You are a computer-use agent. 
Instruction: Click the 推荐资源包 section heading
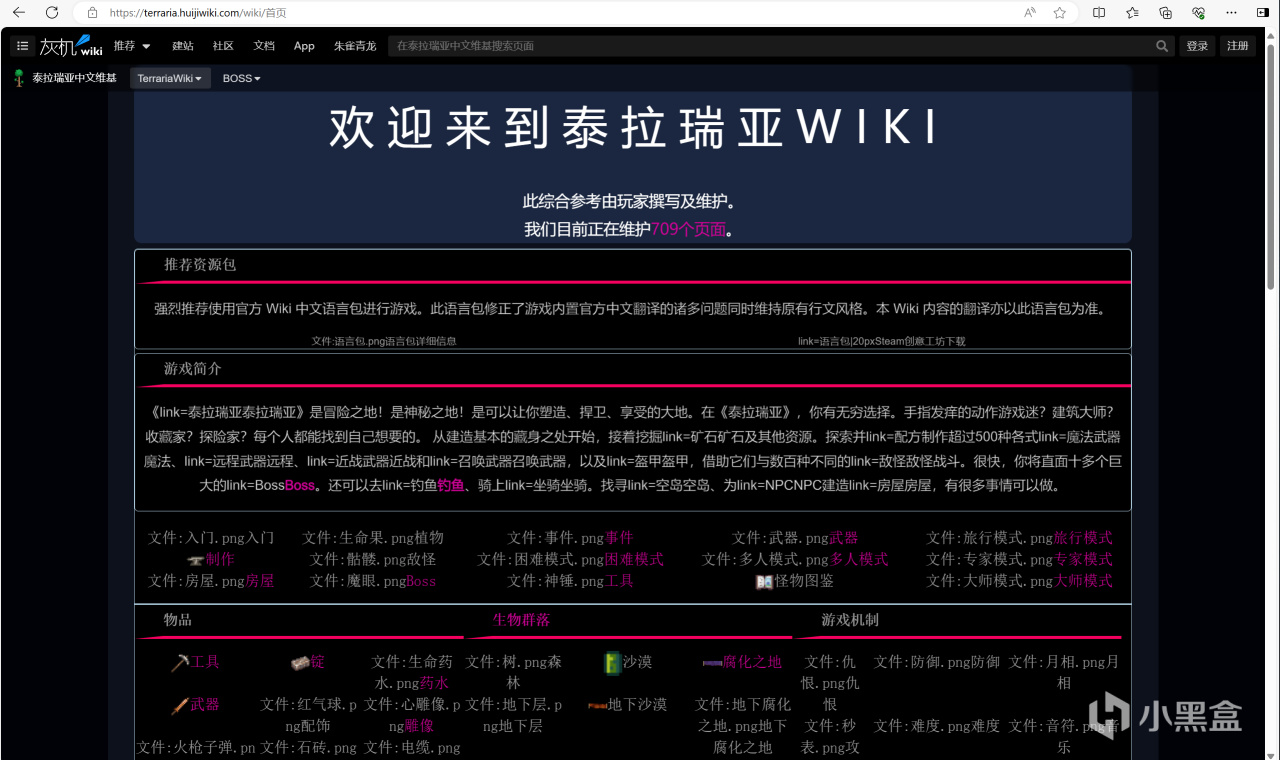(x=200, y=265)
